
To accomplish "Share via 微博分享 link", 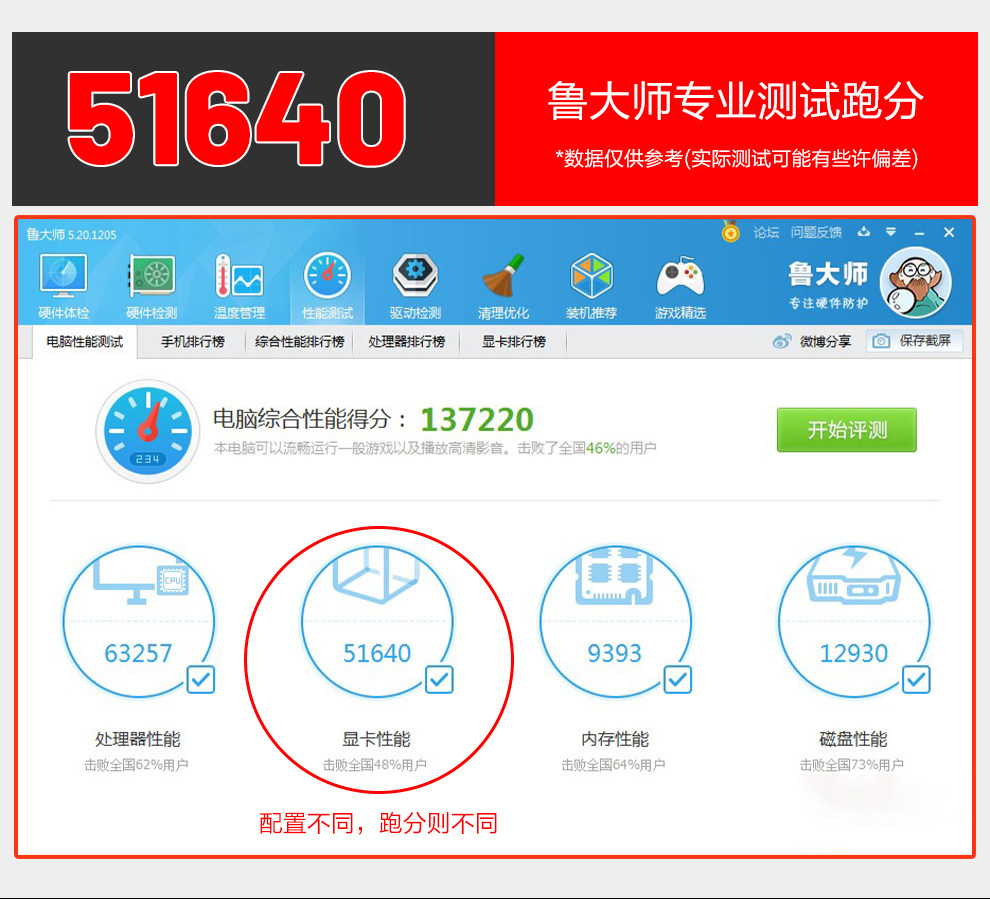I will (812, 342).
